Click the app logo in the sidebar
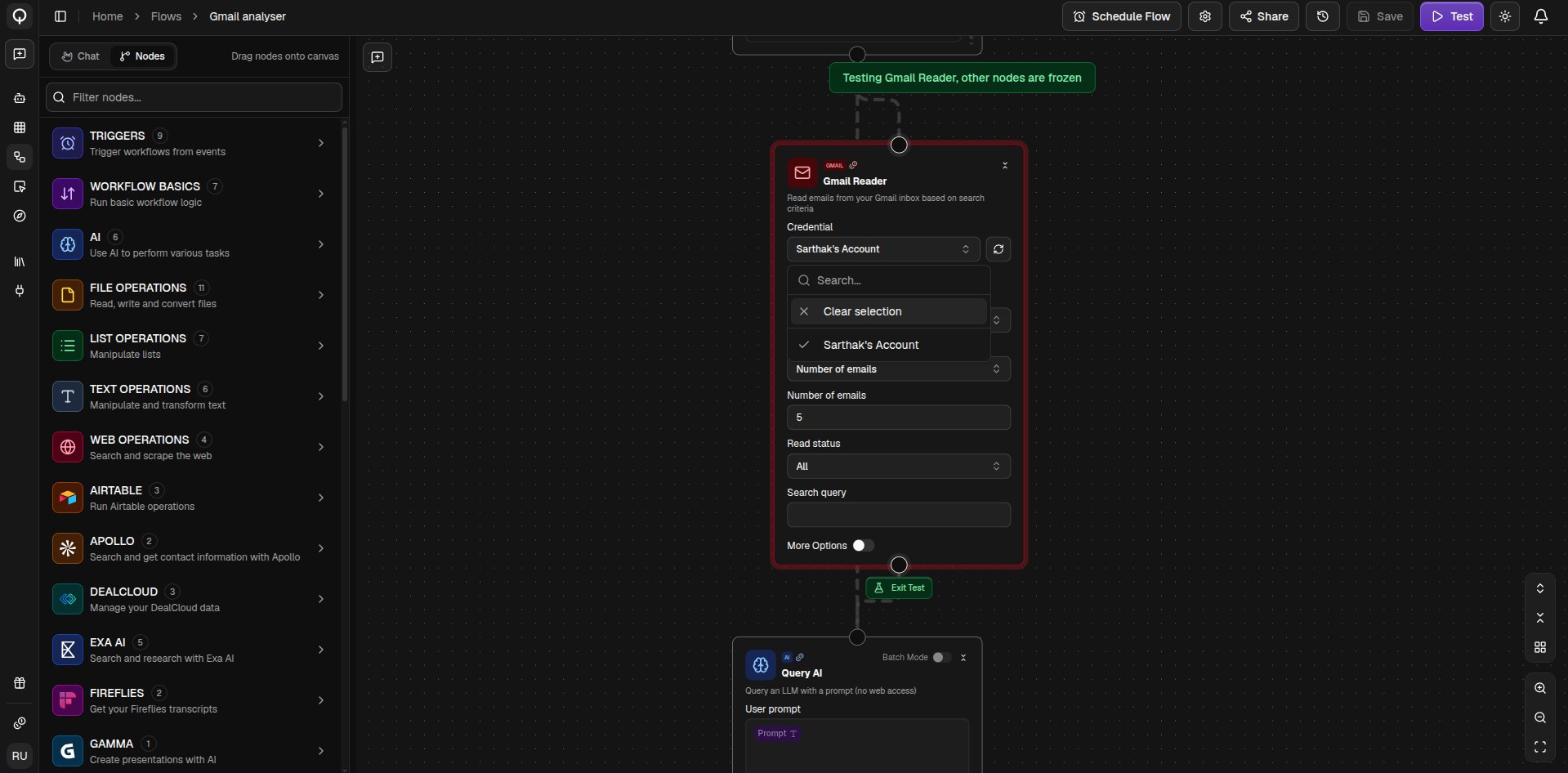Image resolution: width=1568 pixels, height=773 pixels. point(20,16)
